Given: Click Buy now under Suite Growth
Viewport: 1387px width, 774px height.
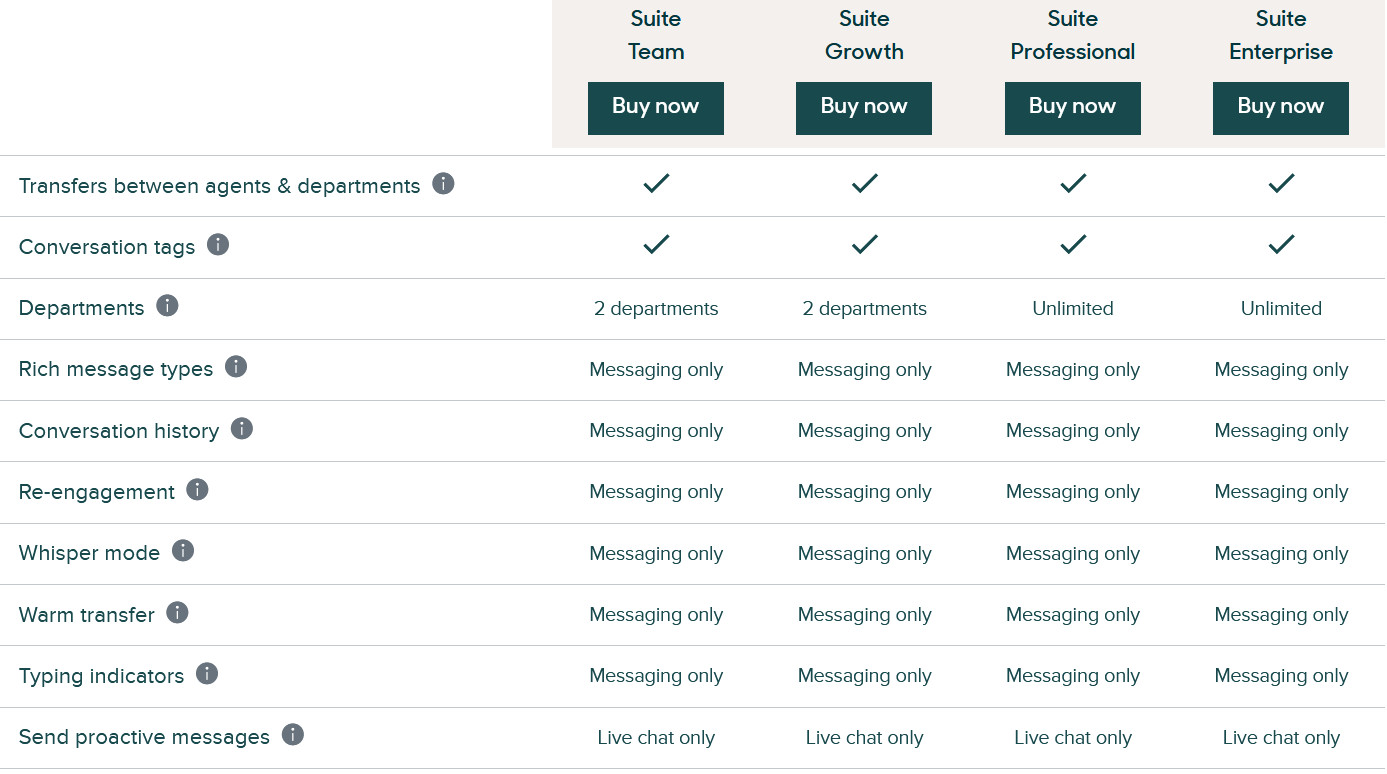Looking at the screenshot, I should click(864, 108).
